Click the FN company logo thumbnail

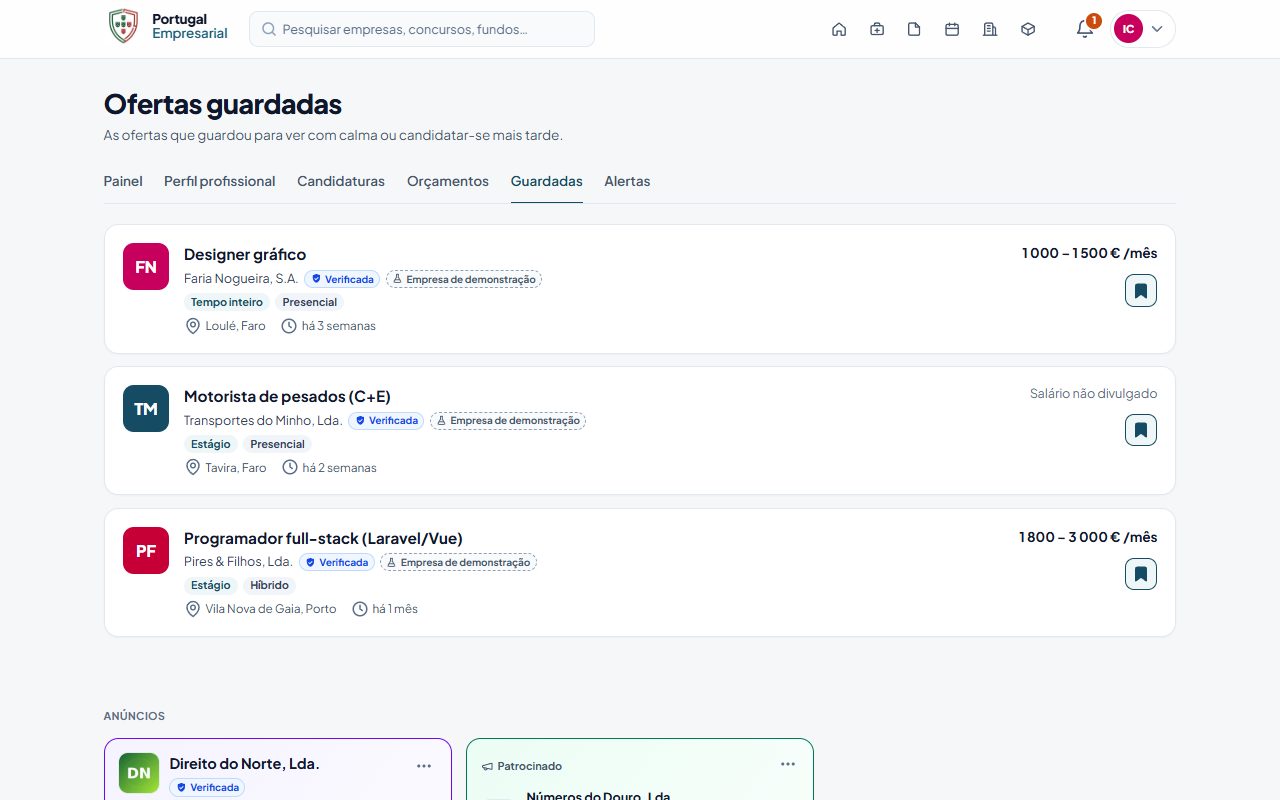pos(146,267)
